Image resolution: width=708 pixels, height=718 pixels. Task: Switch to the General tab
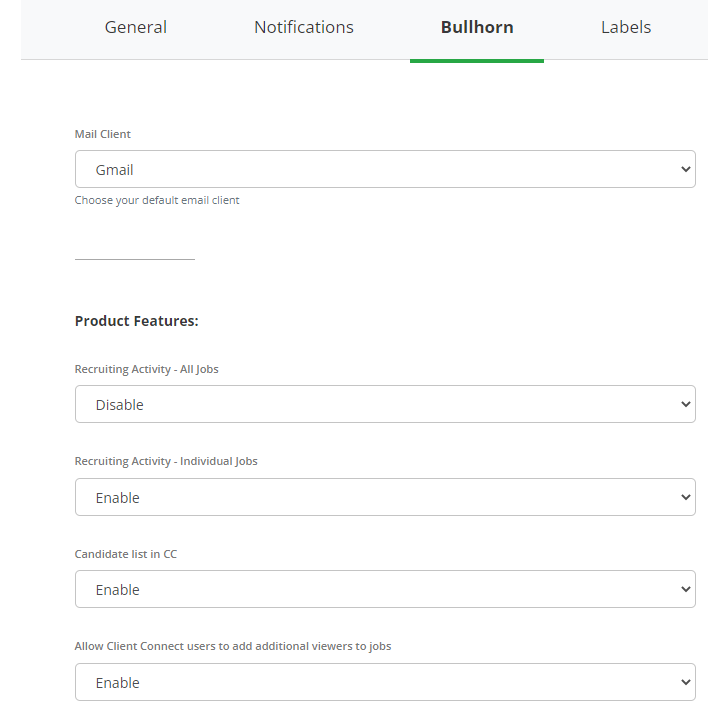(x=136, y=27)
